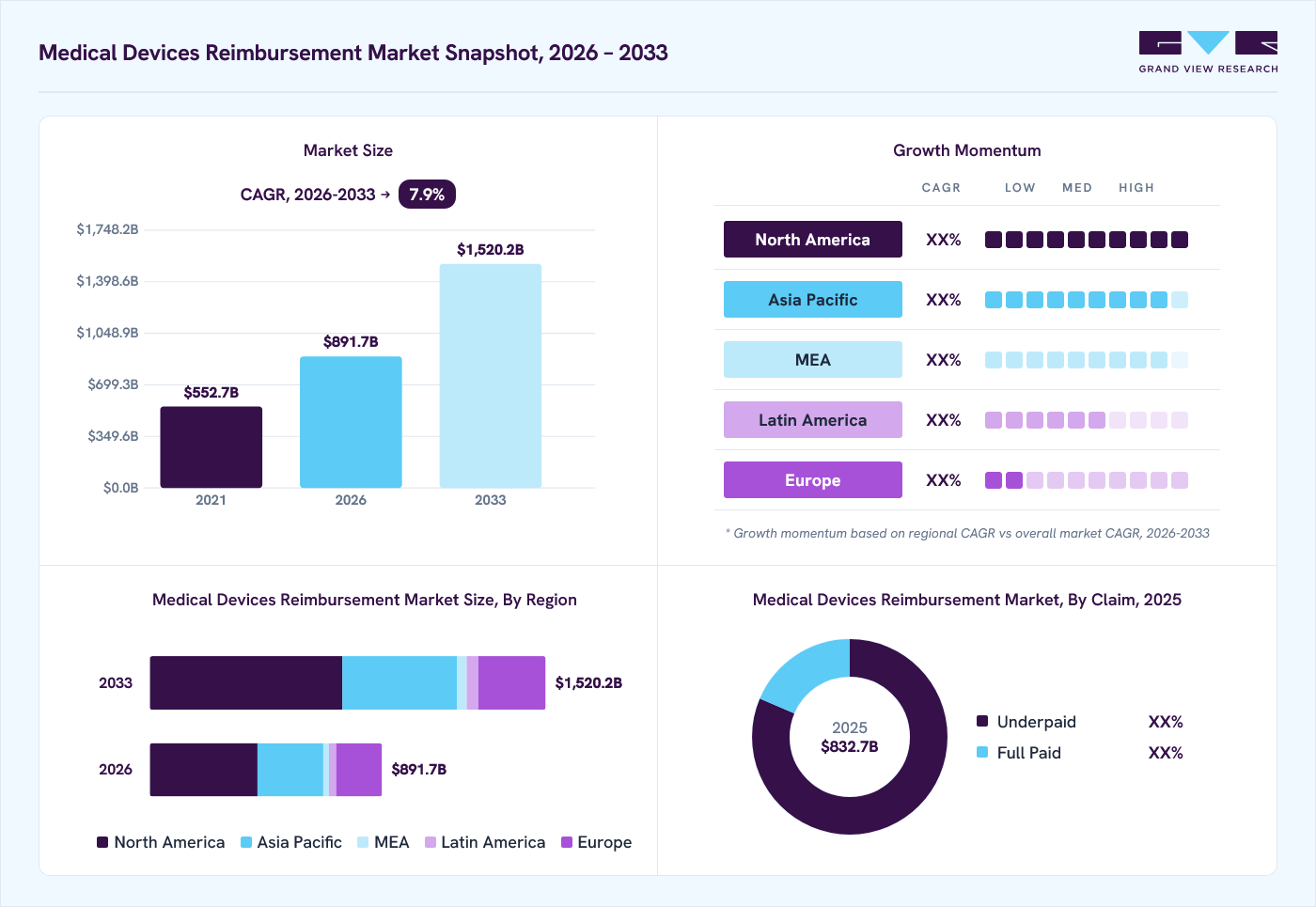
Task: Select the 7.9% CAGR badge
Action: pyautogui.click(x=427, y=195)
